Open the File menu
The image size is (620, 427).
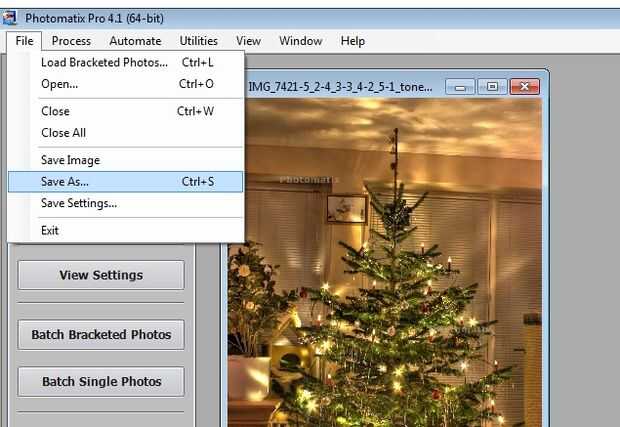[x=24, y=41]
